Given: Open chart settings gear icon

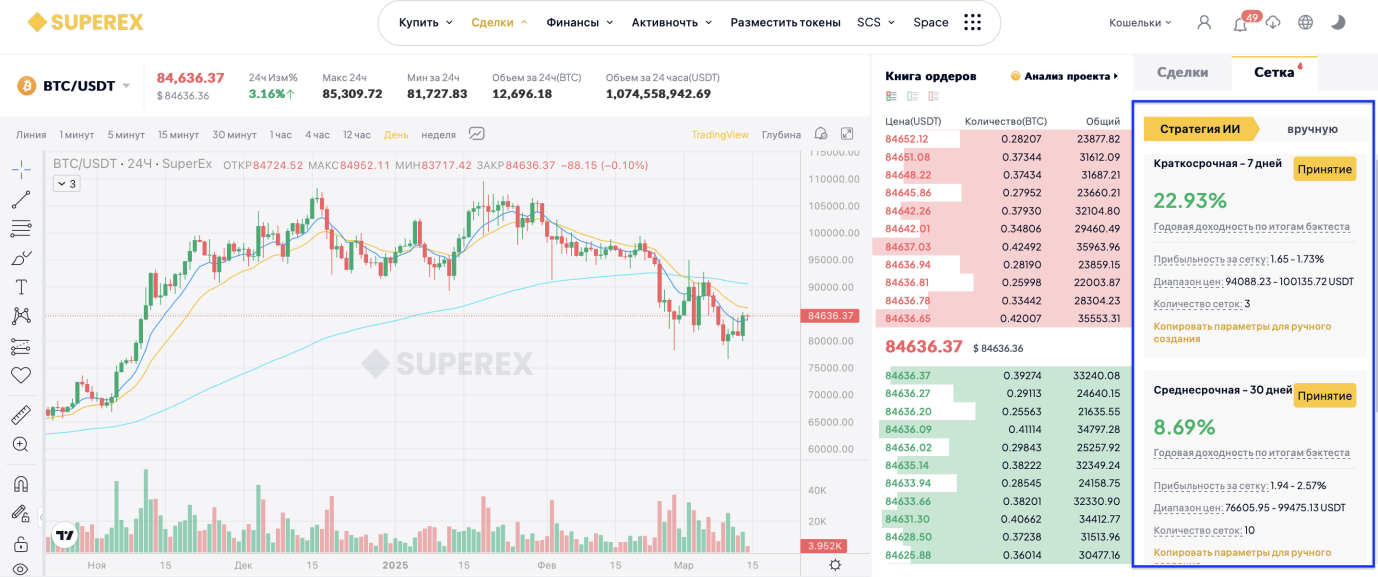Looking at the screenshot, I should 835,565.
